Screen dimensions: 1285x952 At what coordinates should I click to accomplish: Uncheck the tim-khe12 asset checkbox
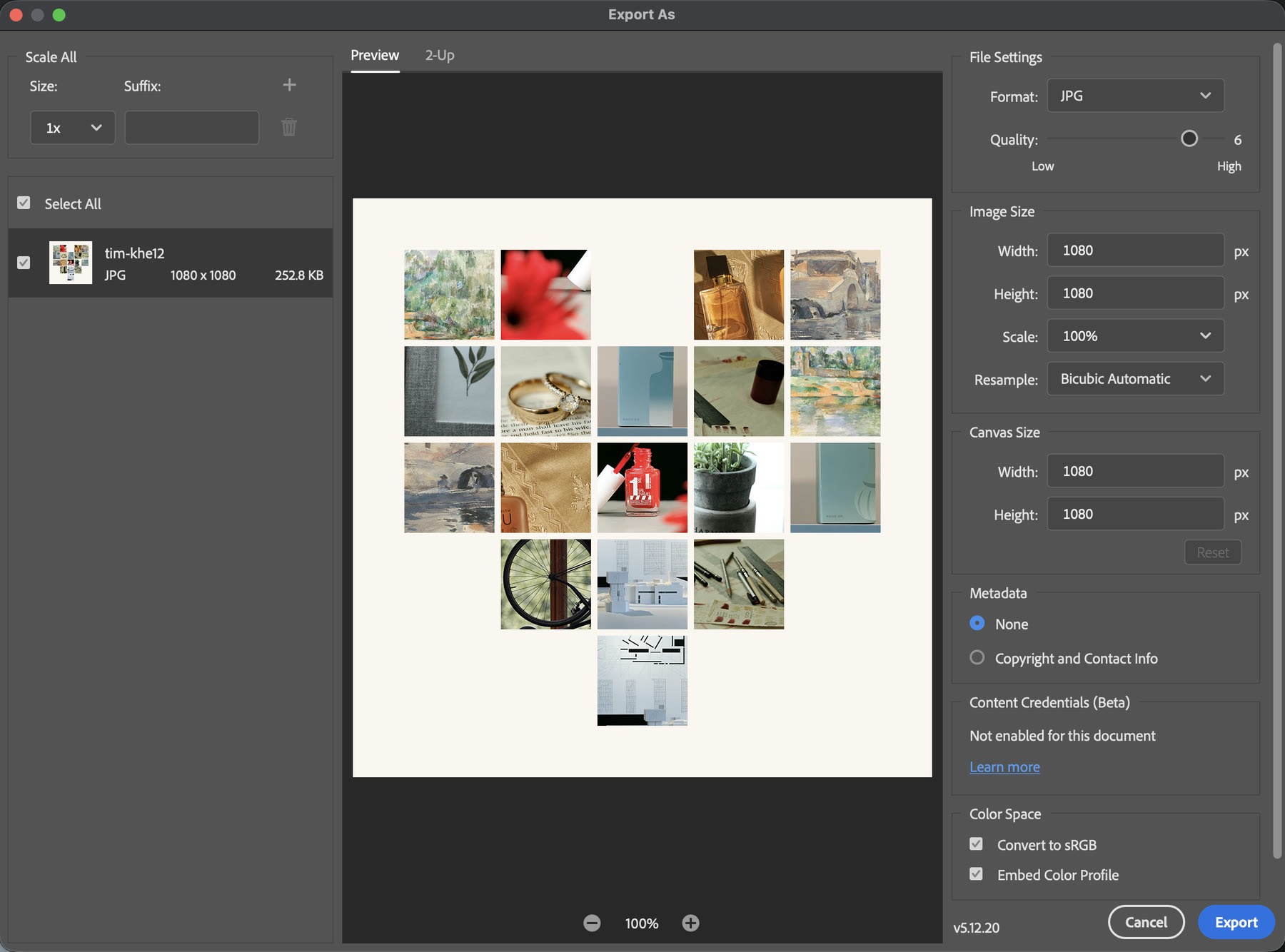point(24,263)
